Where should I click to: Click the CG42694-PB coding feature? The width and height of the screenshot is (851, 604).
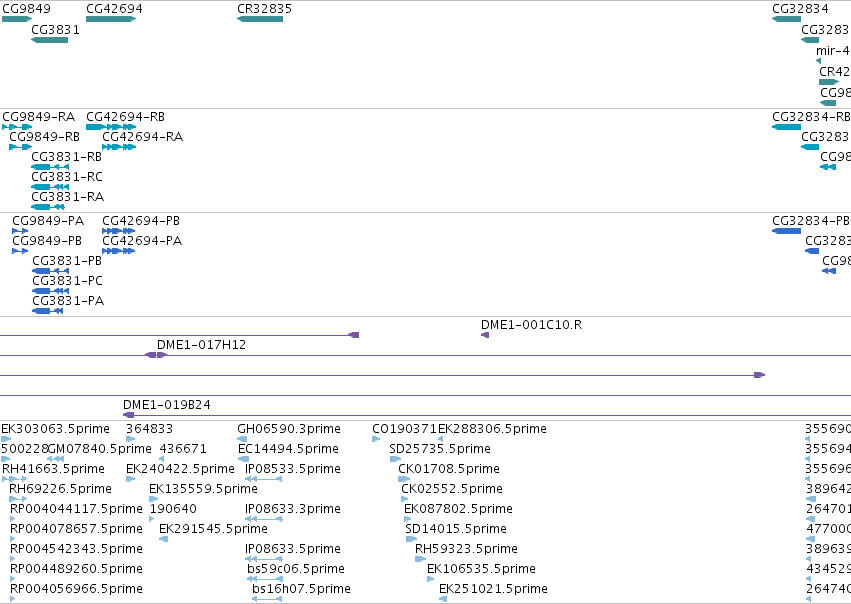pyautogui.click(x=118, y=231)
